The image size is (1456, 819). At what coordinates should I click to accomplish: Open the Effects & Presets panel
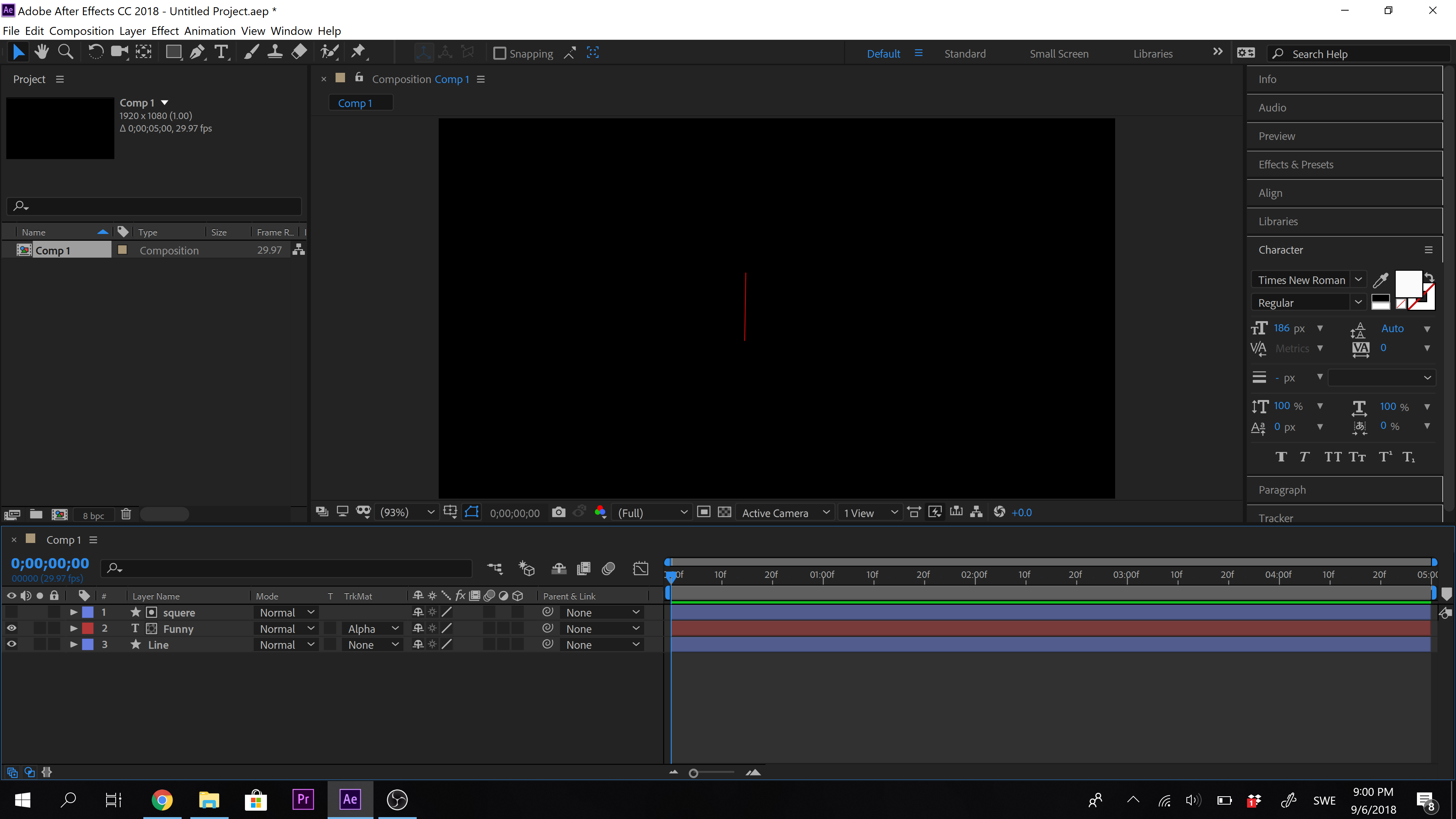click(x=1296, y=165)
